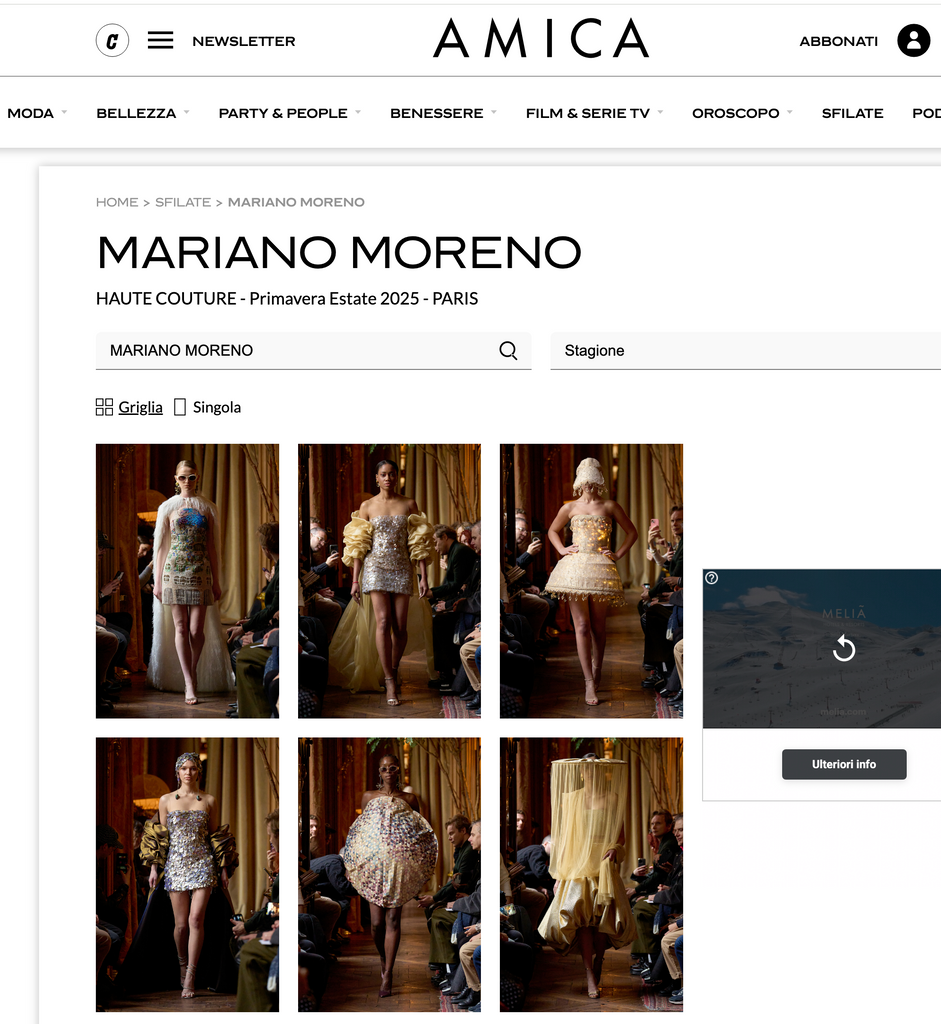941x1024 pixels.
Task: Click the SFILATE breadcrumb
Action: (x=183, y=202)
